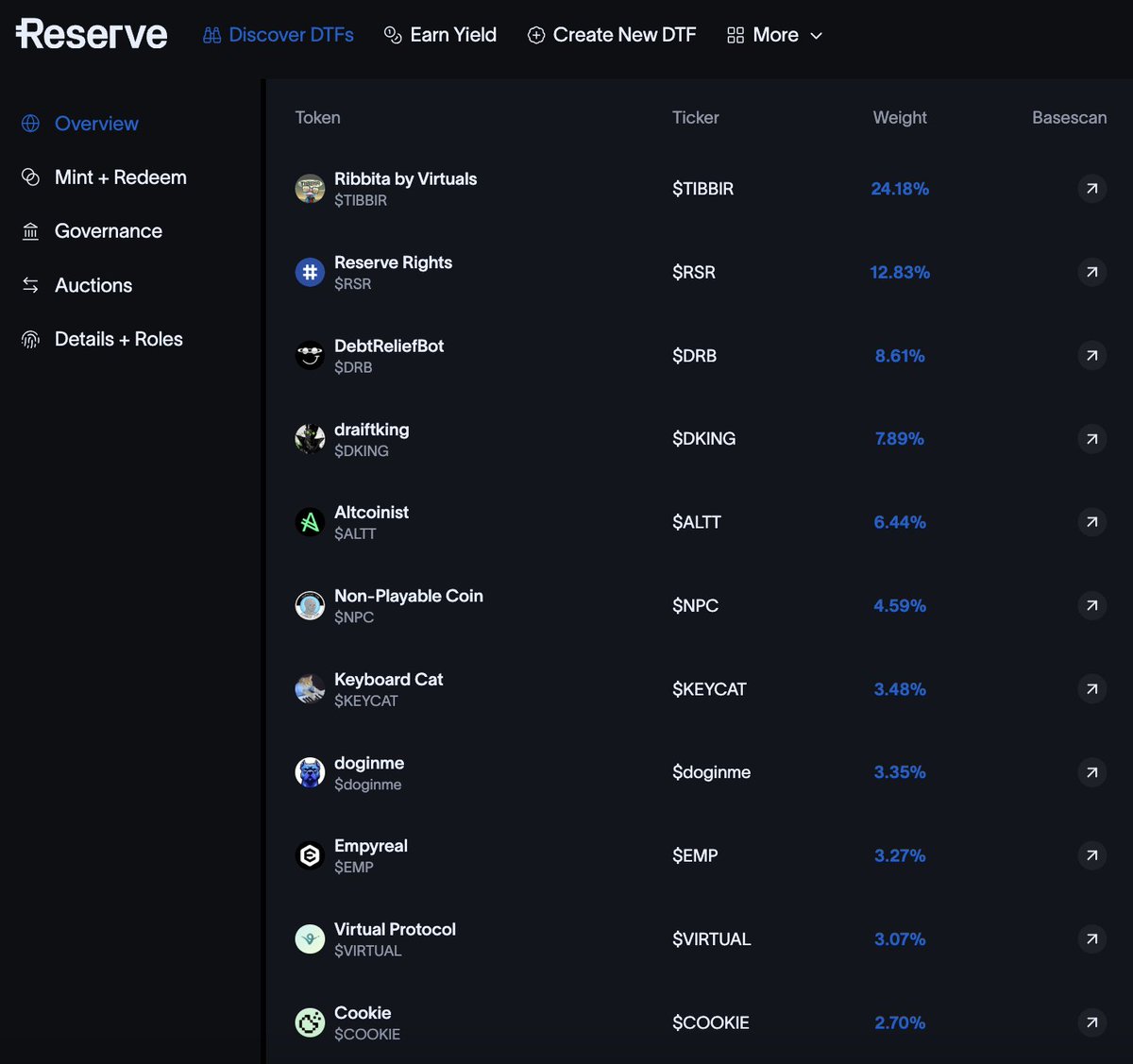The height and width of the screenshot is (1064, 1133).
Task: Click the 3.27% weight value
Action: (x=900, y=855)
